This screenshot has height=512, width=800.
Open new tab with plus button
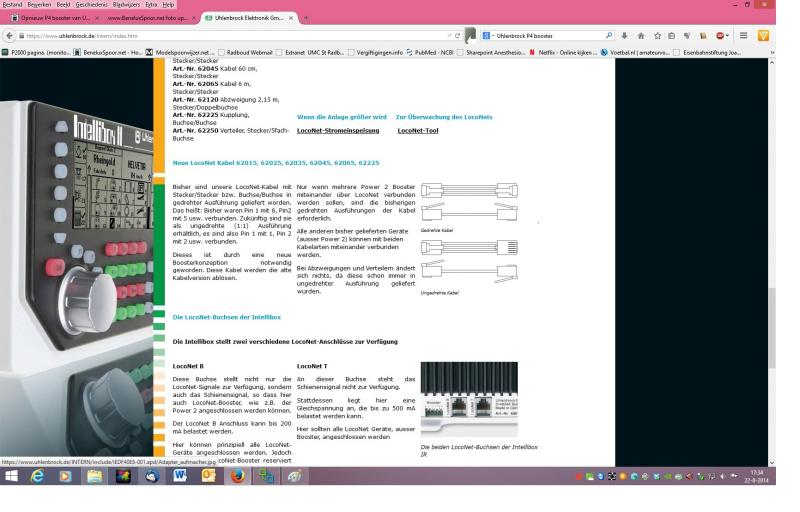(306, 18)
